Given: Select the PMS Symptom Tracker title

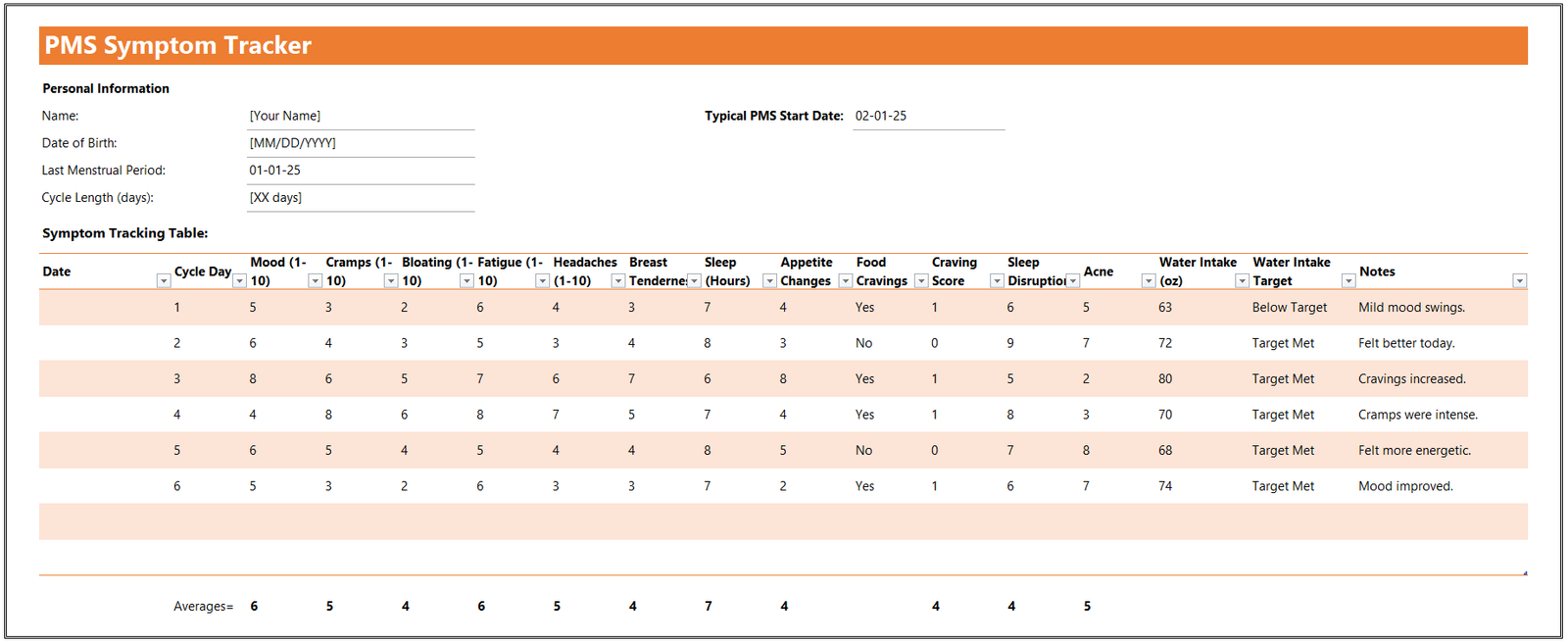Looking at the screenshot, I should point(178,45).
